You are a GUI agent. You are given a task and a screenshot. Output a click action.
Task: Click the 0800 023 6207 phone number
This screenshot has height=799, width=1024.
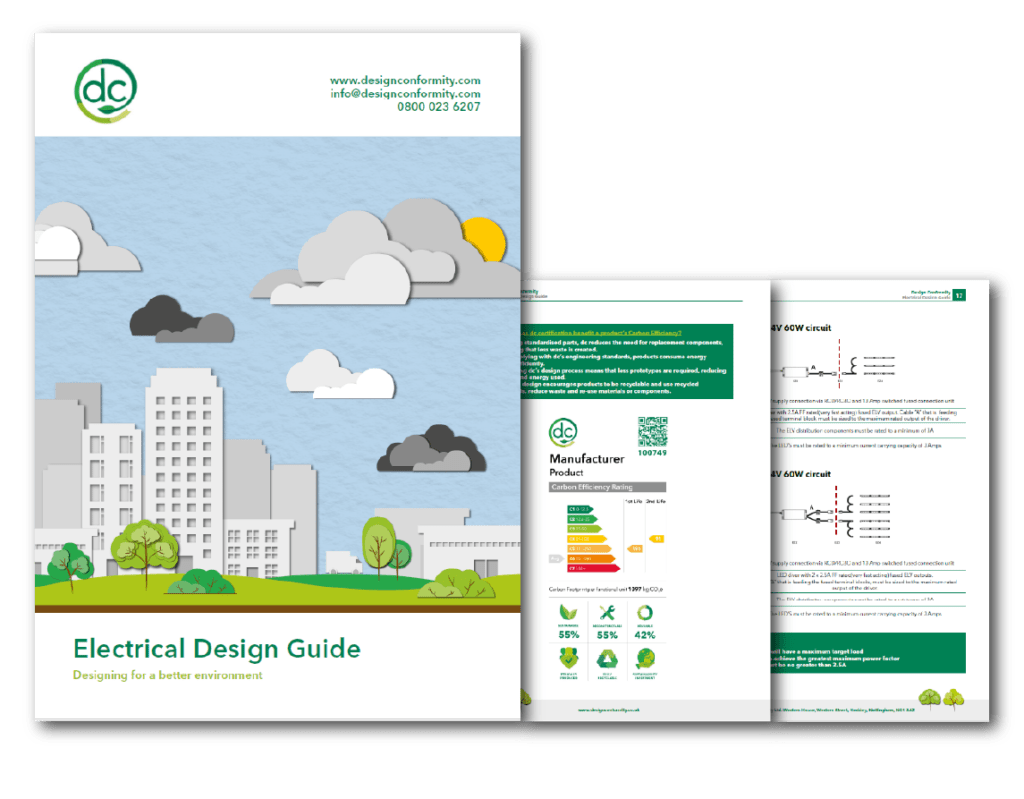(x=438, y=106)
